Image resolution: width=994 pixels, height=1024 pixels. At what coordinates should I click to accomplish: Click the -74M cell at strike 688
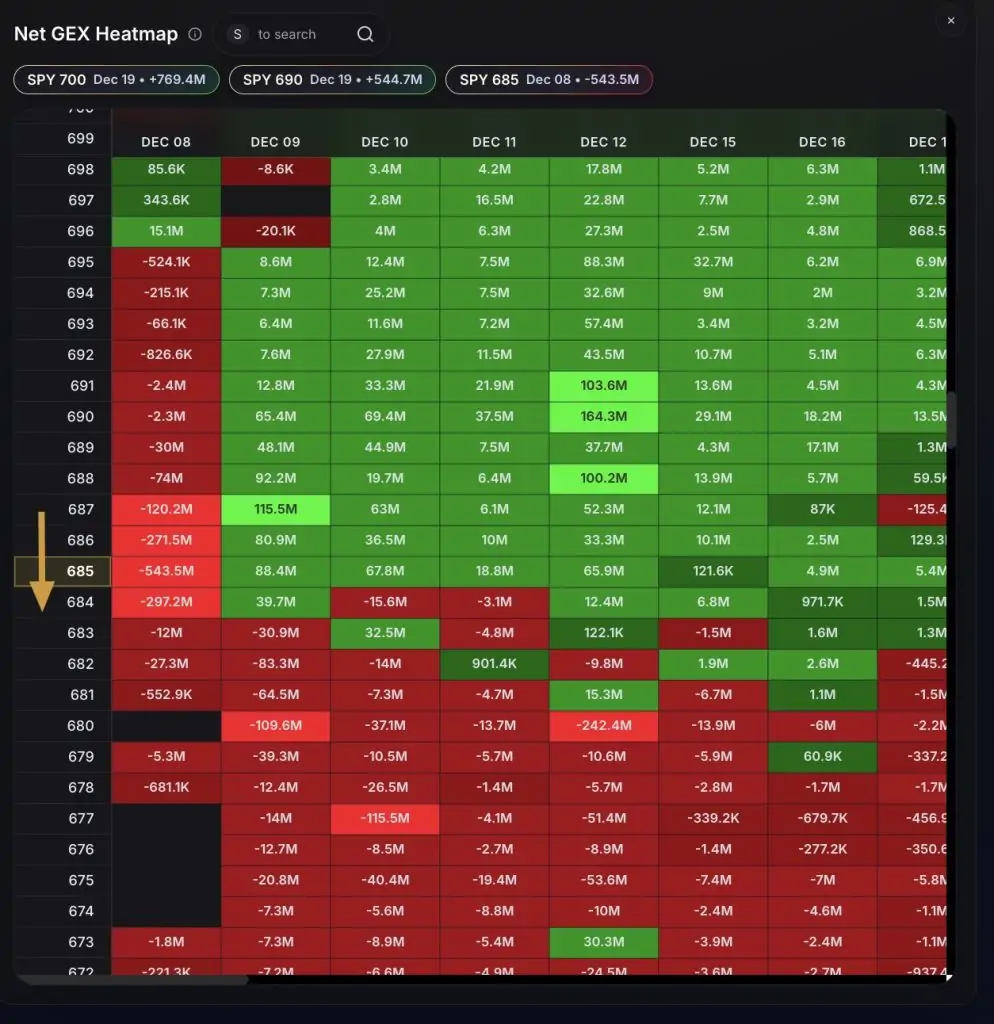[166, 478]
